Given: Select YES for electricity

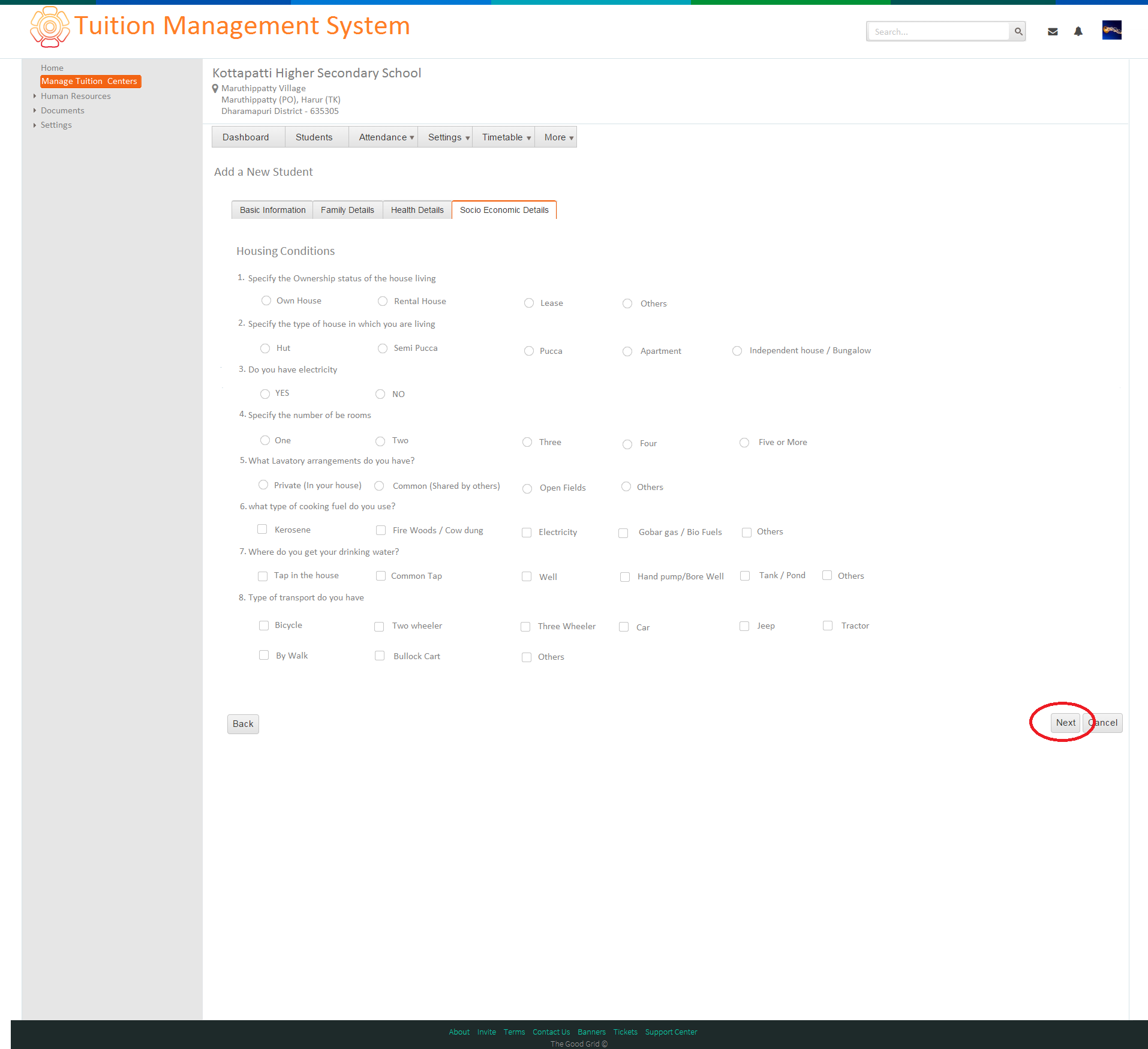Looking at the screenshot, I should (265, 394).
